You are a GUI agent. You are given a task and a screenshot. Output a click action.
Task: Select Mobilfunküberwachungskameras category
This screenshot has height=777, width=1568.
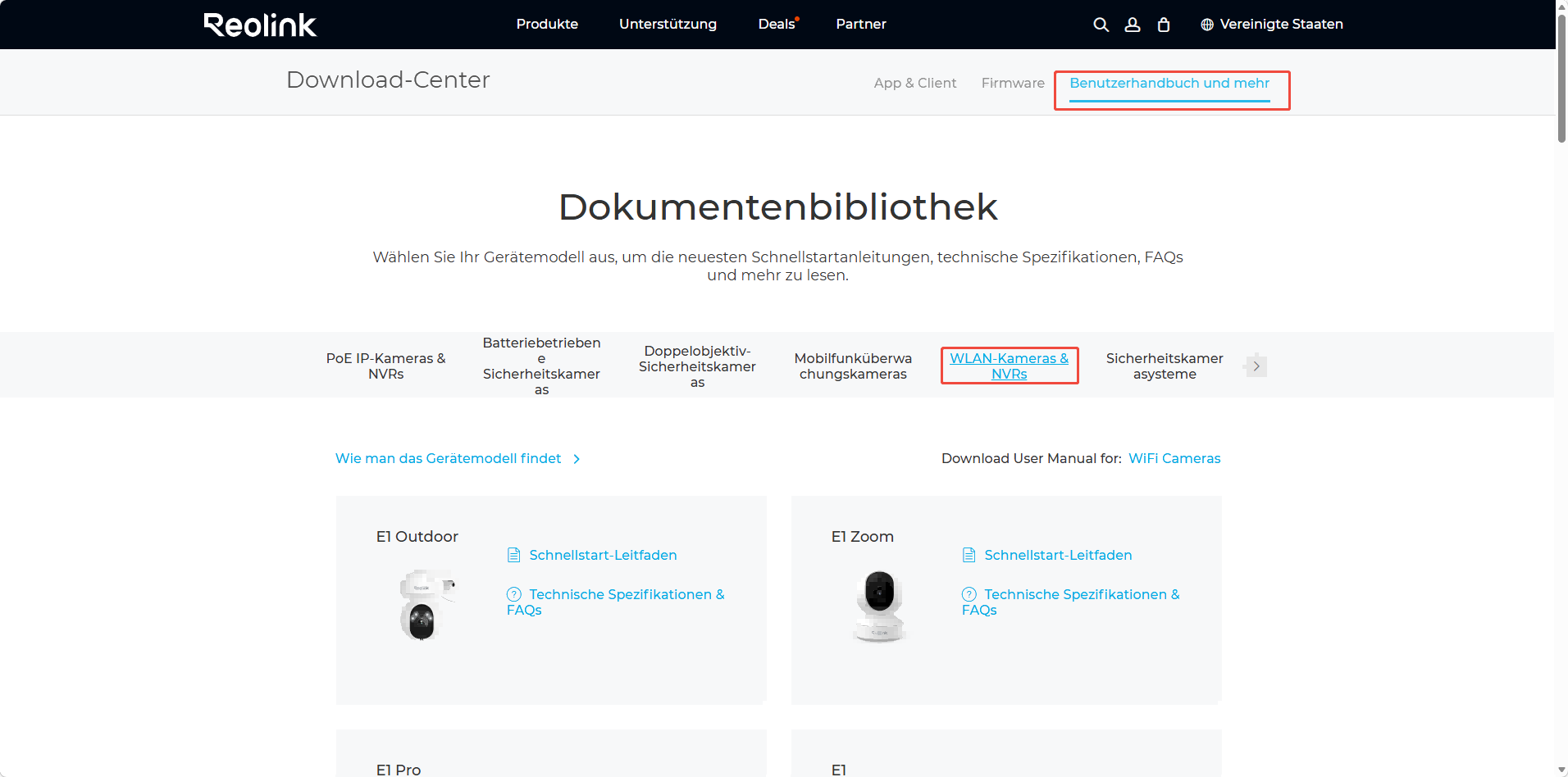tap(853, 366)
